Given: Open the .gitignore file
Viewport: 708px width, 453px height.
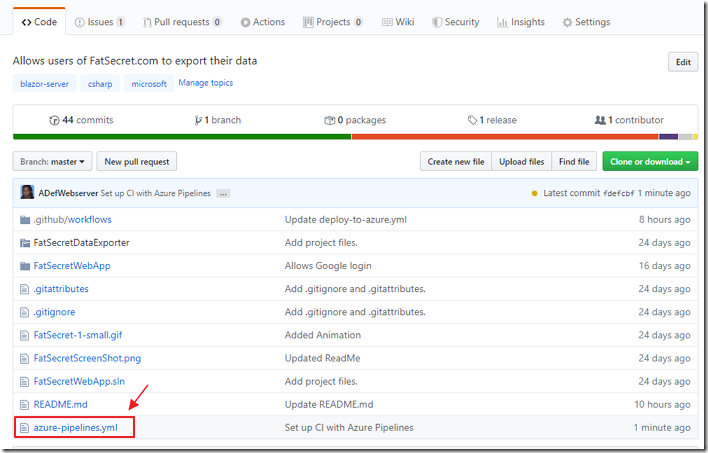Looking at the screenshot, I should [54, 312].
